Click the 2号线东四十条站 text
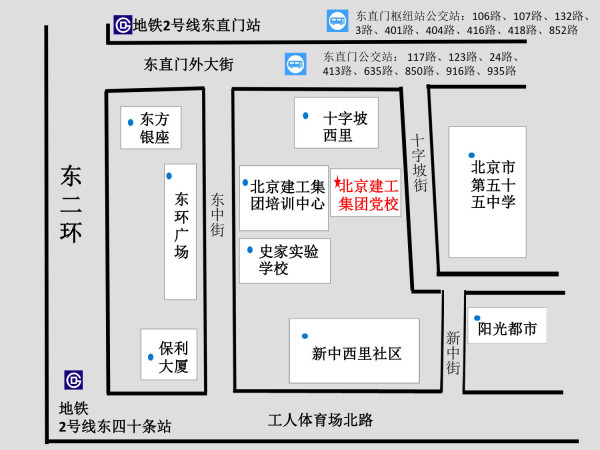 115,426
